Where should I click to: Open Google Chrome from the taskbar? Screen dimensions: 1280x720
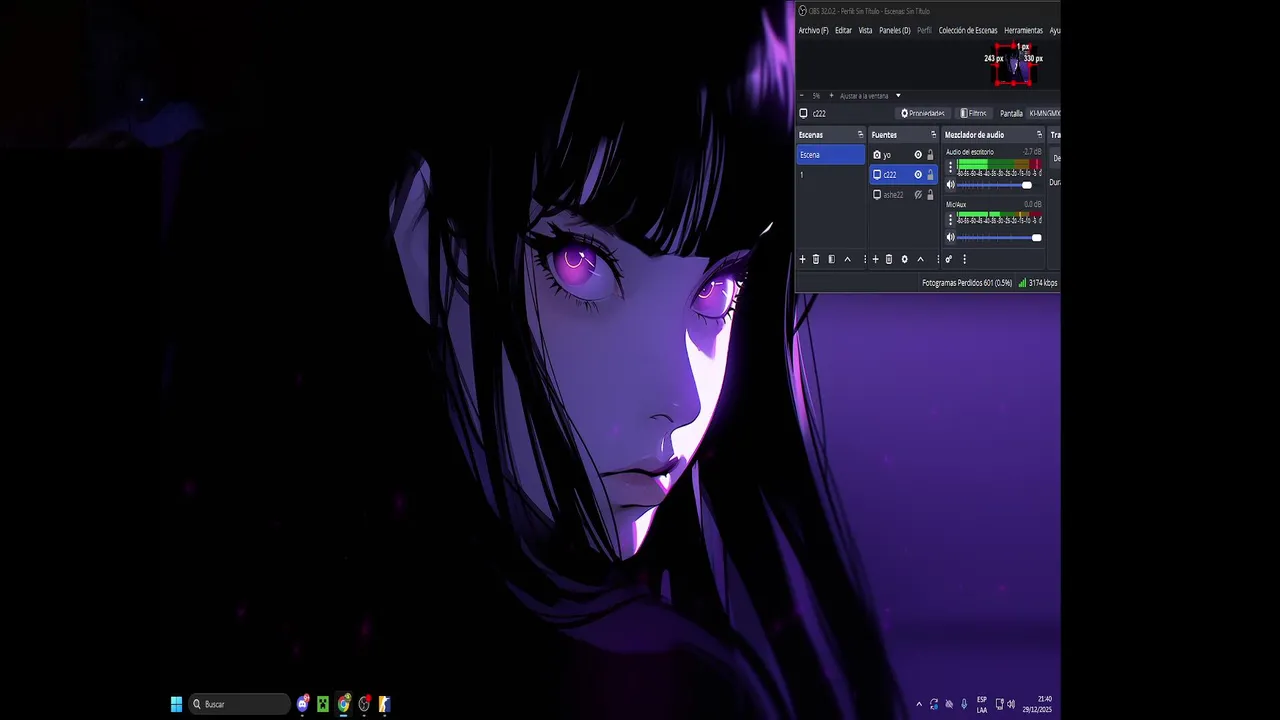tap(344, 704)
